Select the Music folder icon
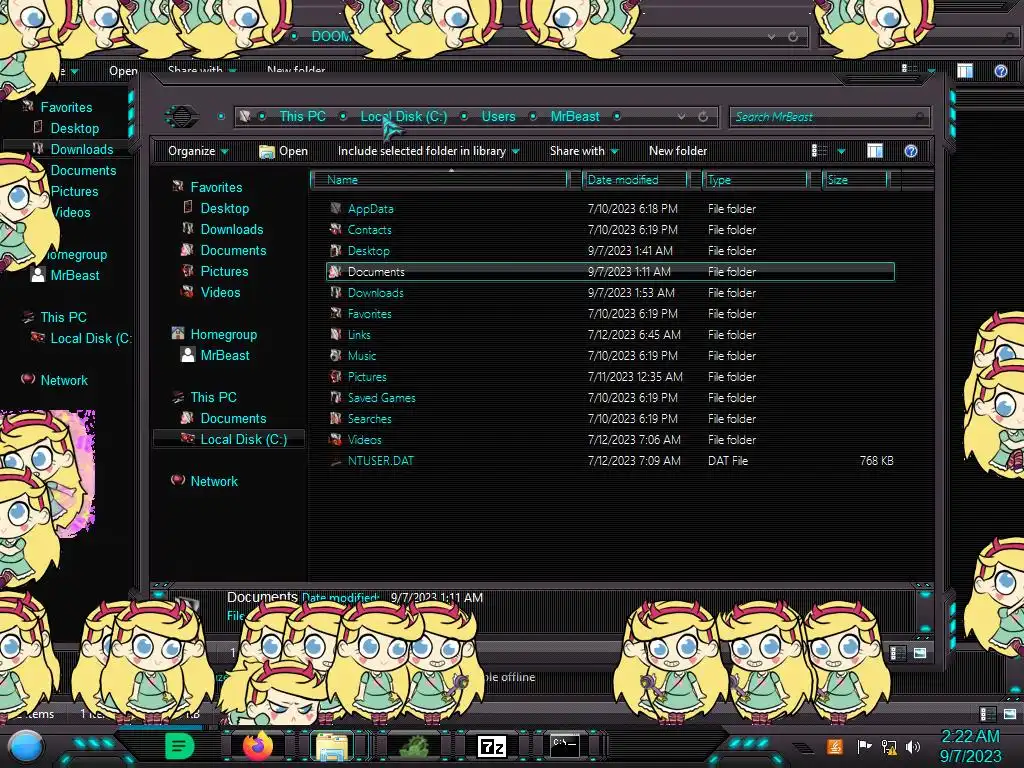Screen dimensions: 1024x768 [x=336, y=355]
